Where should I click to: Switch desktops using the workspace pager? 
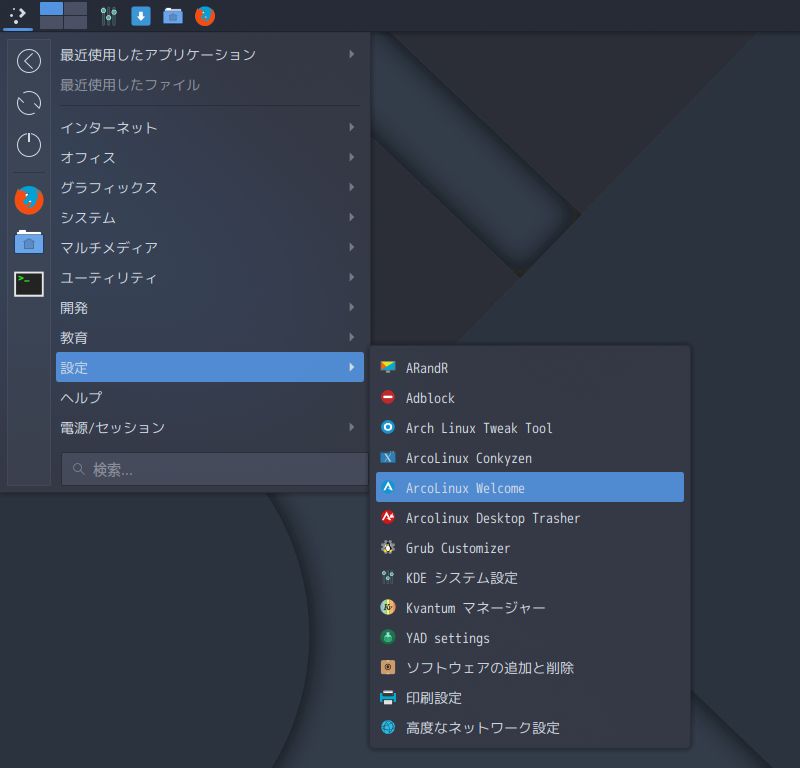click(x=63, y=15)
